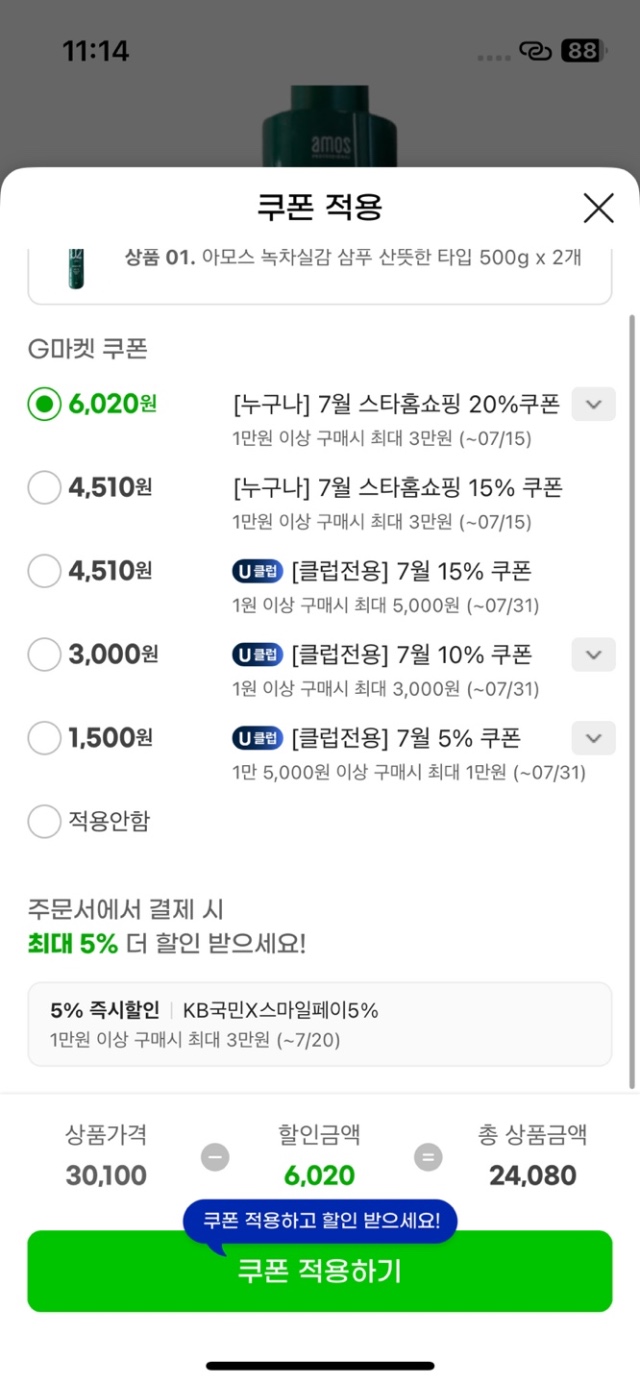
Task: Tap the battery indicator in status bar
Action: [x=580, y=50]
